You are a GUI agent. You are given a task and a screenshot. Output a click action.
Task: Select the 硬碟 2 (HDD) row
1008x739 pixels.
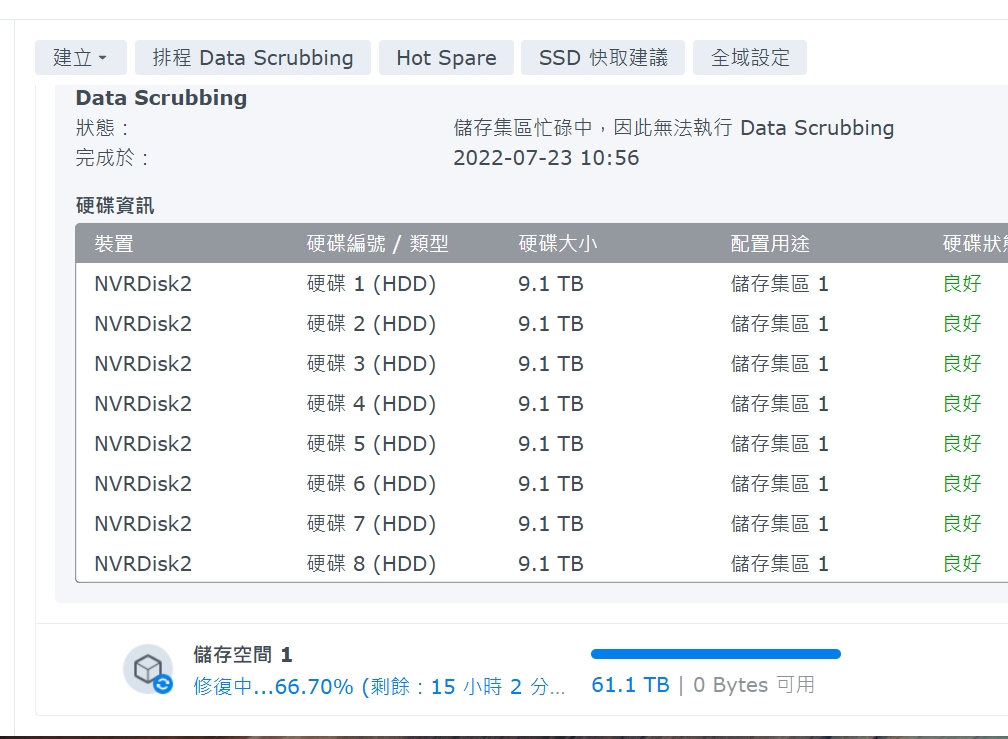tap(371, 324)
